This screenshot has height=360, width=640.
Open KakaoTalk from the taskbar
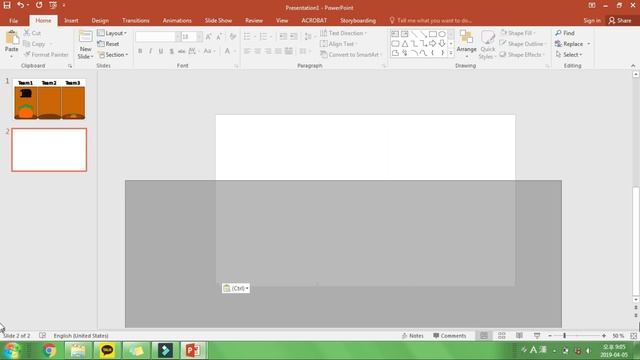107,351
